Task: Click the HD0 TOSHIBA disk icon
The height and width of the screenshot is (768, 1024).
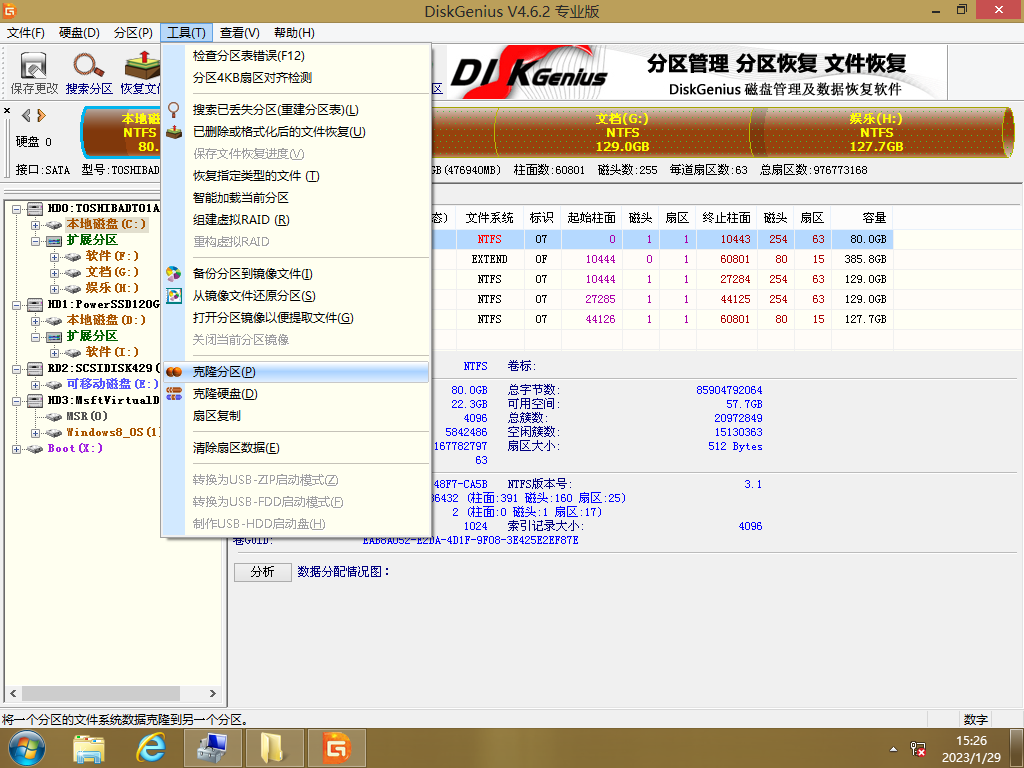Action: [35, 208]
